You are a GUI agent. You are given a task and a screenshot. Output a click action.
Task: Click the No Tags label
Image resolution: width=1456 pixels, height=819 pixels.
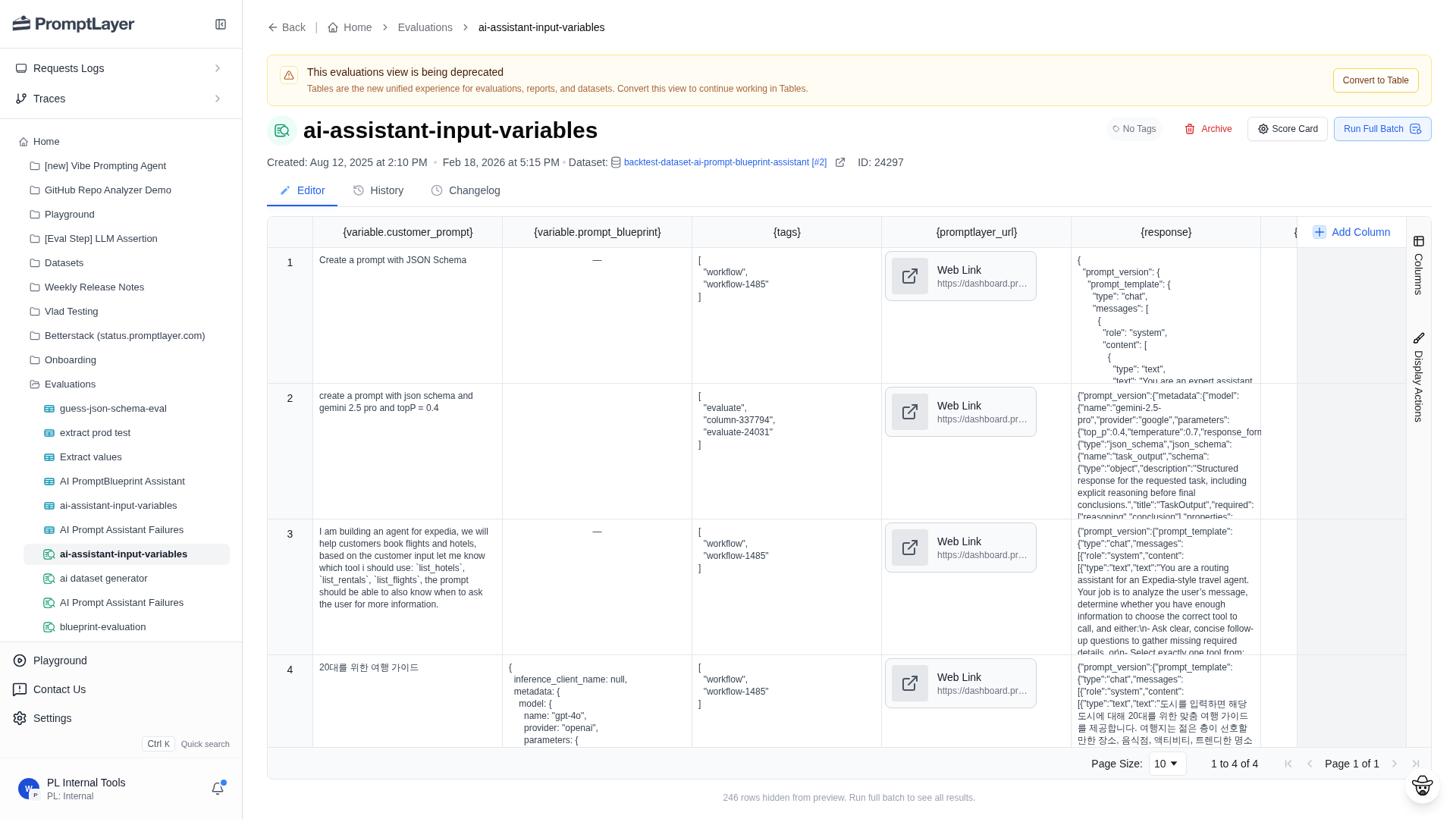click(x=1134, y=129)
